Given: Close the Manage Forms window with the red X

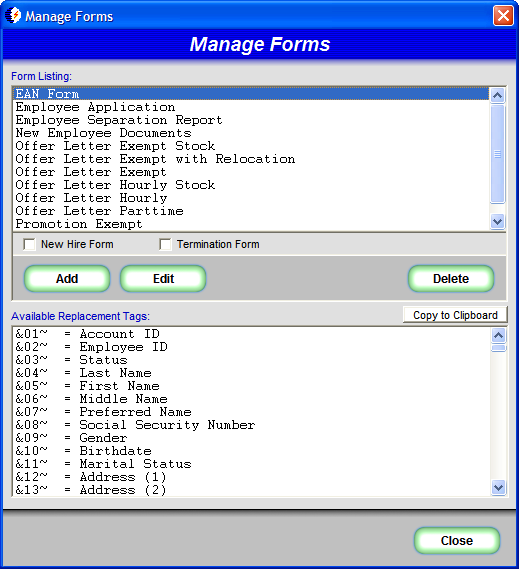Looking at the screenshot, I should [503, 16].
